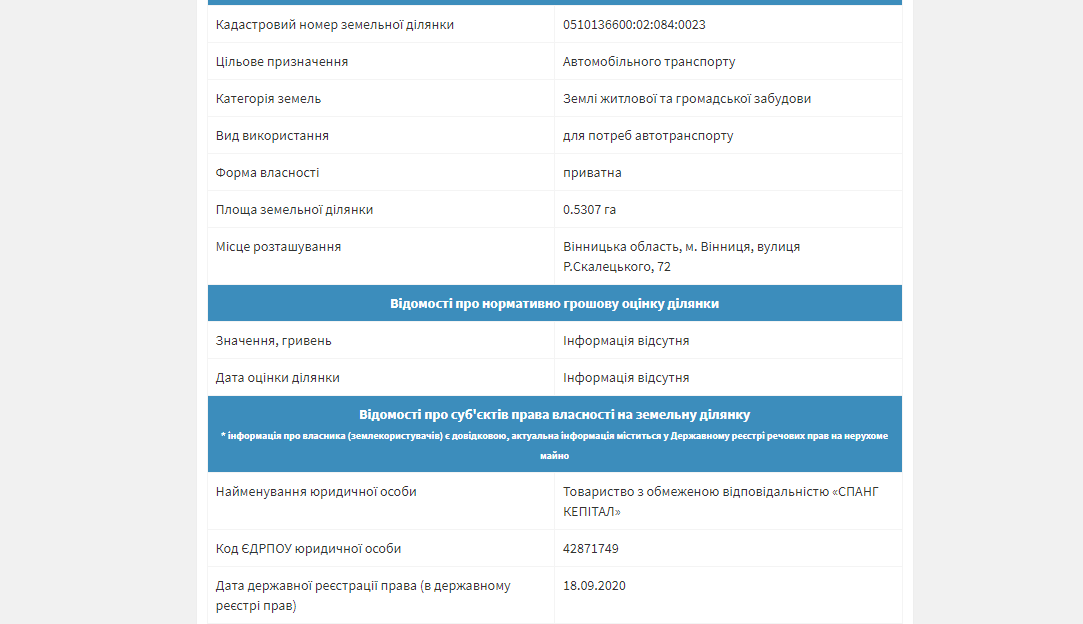Select the 'Кадастровий номер земельної ділянки' label

335,25
